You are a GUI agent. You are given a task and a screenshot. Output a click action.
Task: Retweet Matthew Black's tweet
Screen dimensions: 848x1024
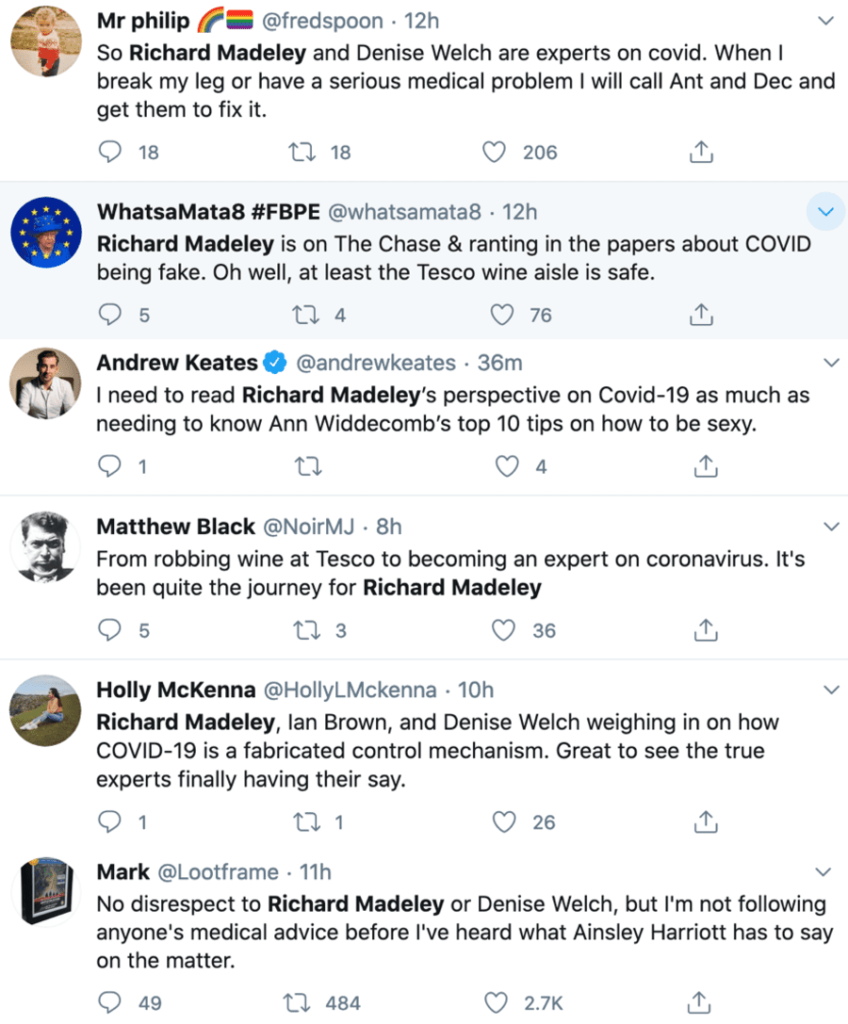298,631
